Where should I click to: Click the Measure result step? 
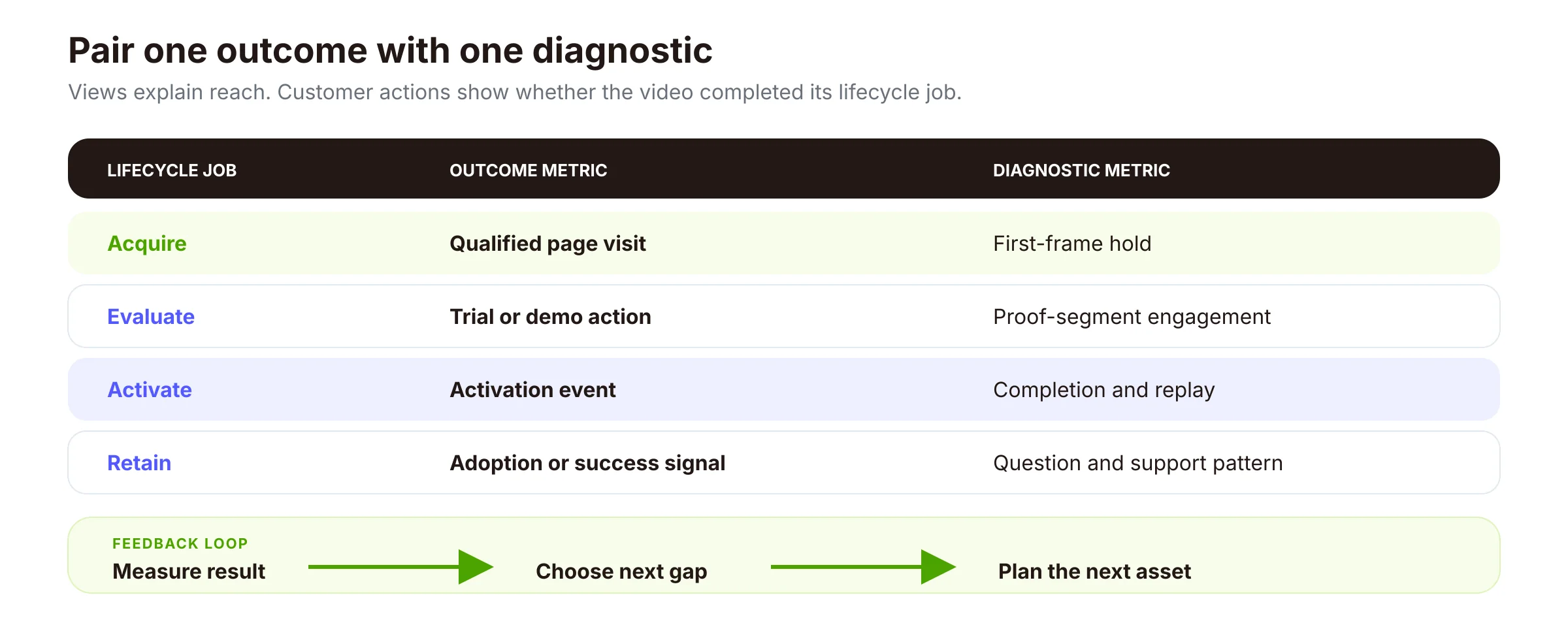point(189,571)
